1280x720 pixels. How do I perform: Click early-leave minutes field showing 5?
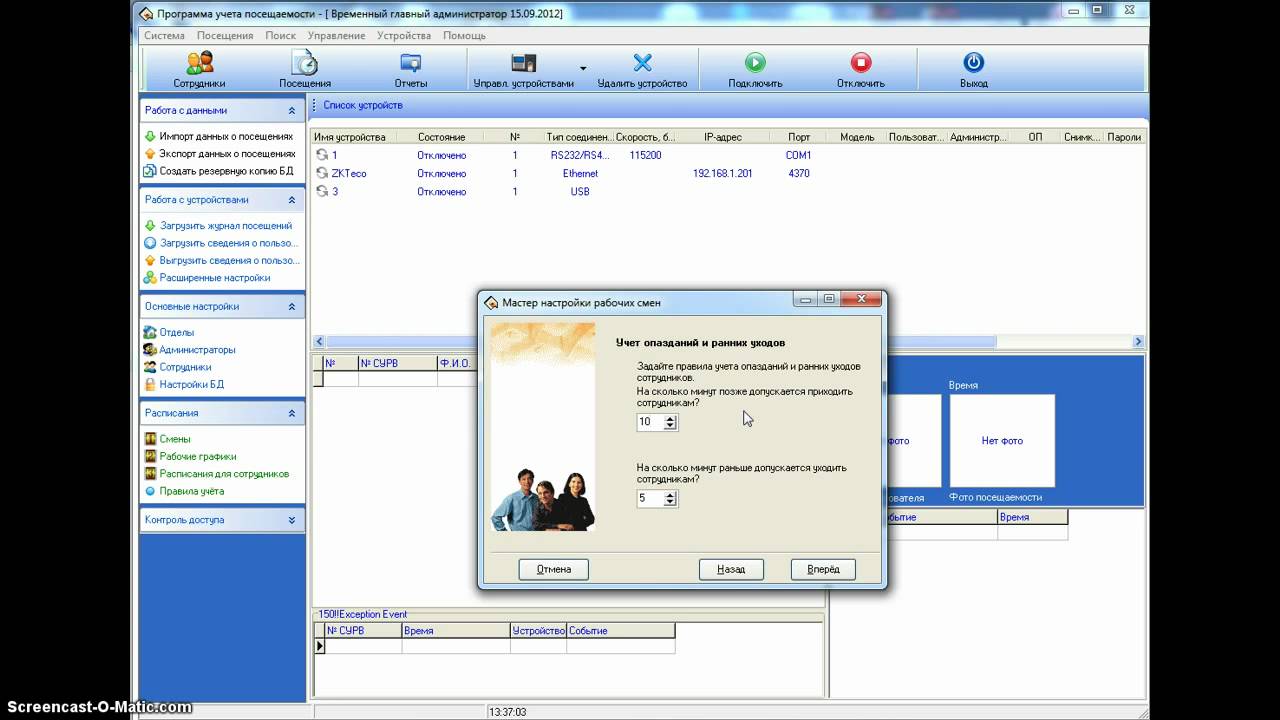click(650, 498)
